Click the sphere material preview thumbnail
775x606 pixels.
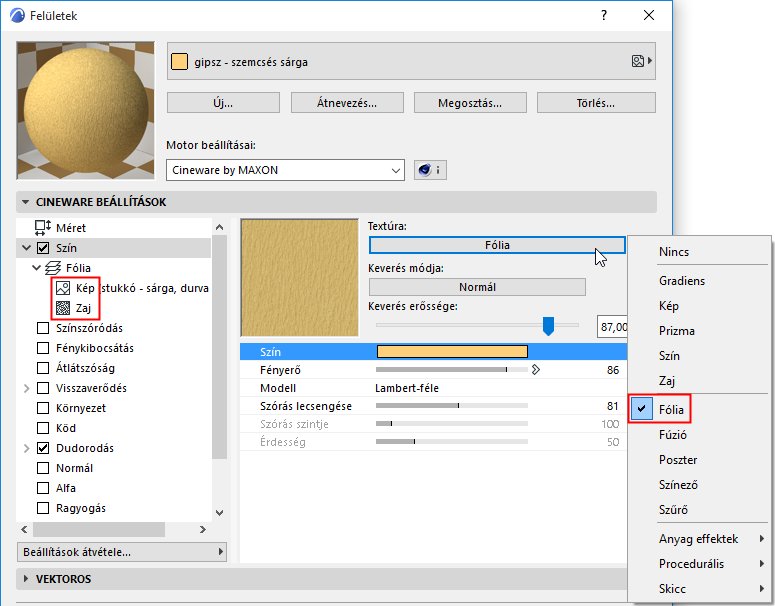(x=86, y=111)
